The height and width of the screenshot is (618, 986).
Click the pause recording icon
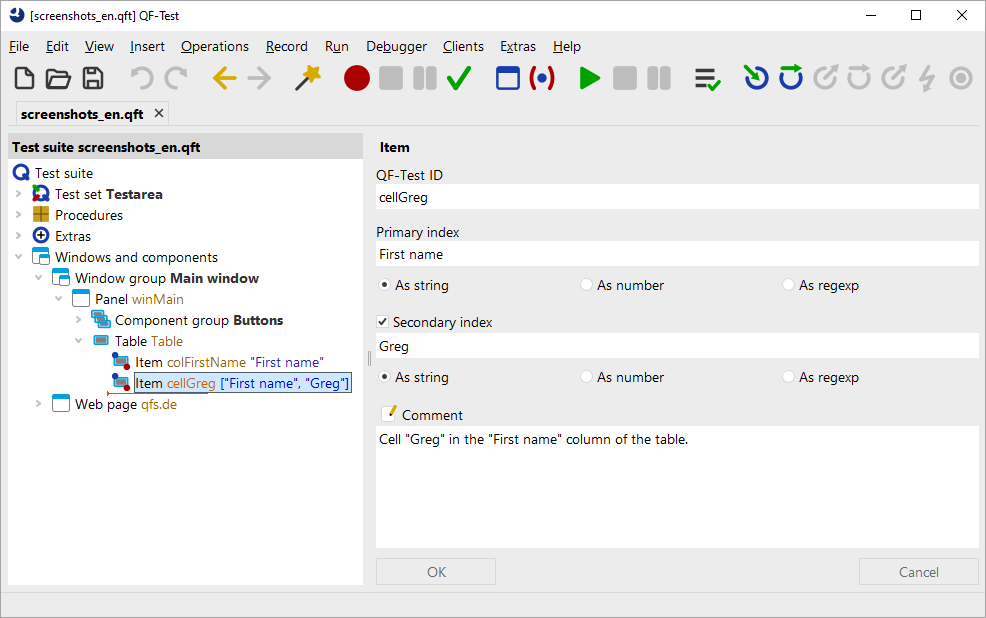[x=425, y=79]
